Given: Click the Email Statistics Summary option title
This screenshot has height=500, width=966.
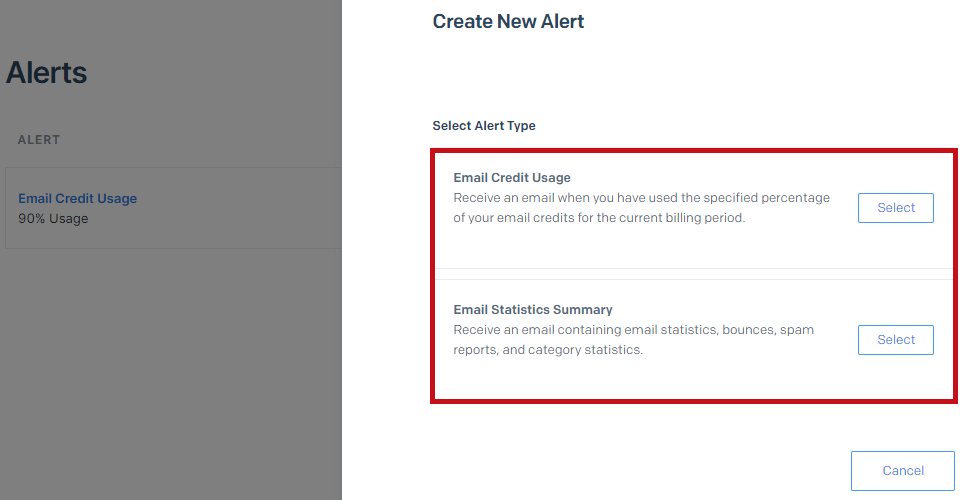Looking at the screenshot, I should pyautogui.click(x=533, y=310).
